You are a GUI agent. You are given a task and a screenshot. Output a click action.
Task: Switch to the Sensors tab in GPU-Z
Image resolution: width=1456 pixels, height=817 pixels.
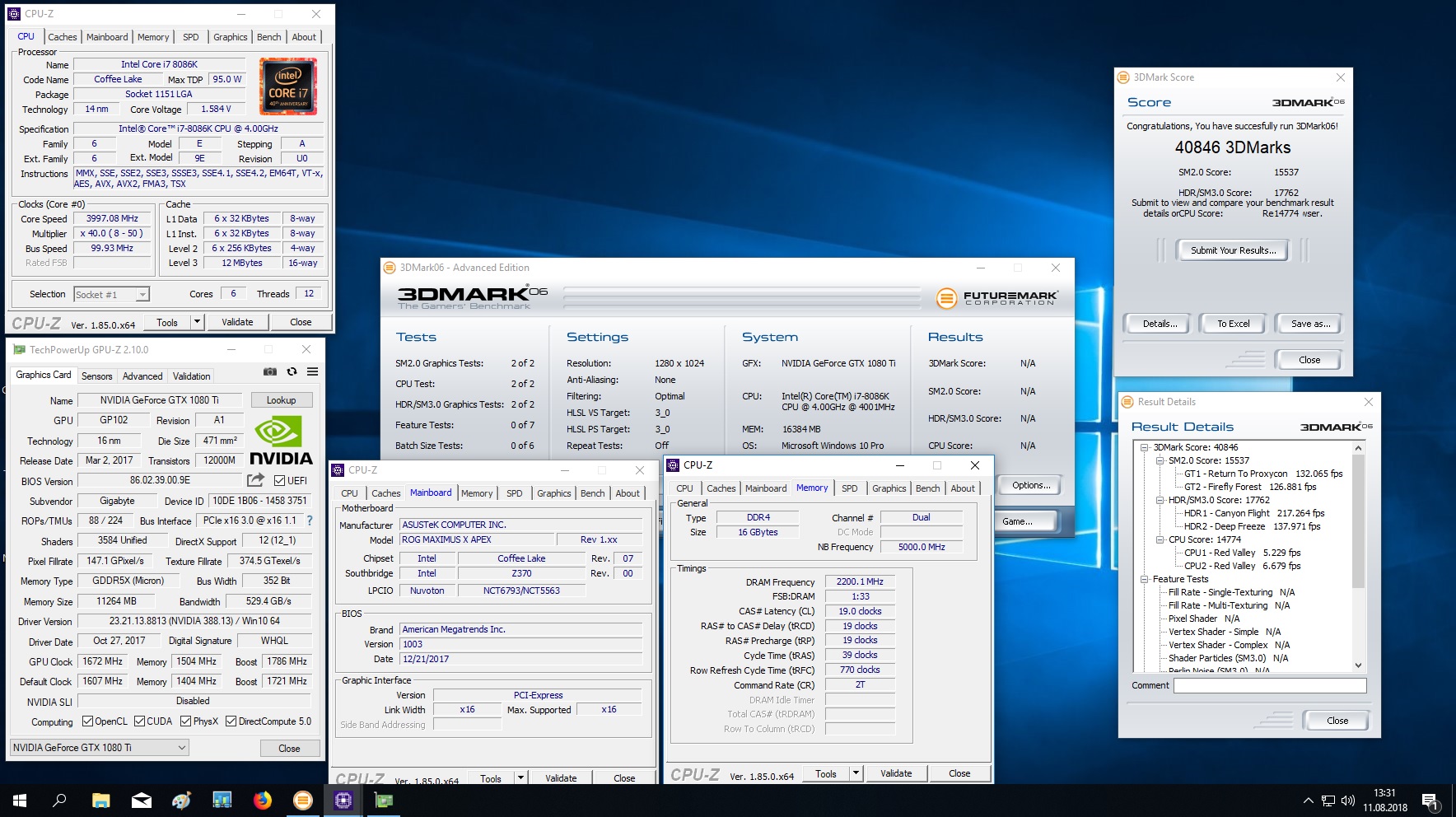click(x=96, y=376)
